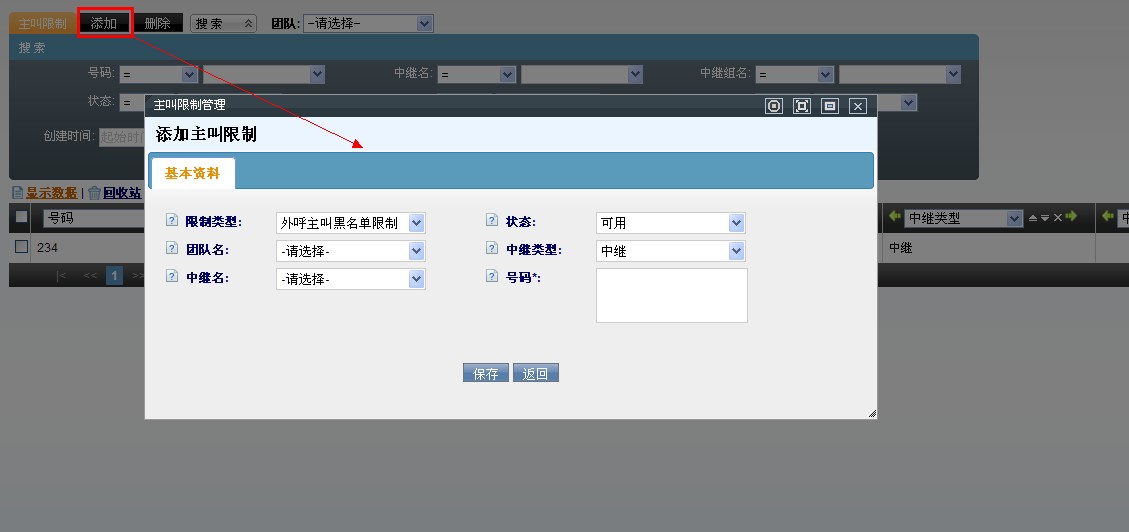The height and width of the screenshot is (532, 1129).
Task: Click the 添加 toolbar item
Action: (x=104, y=23)
